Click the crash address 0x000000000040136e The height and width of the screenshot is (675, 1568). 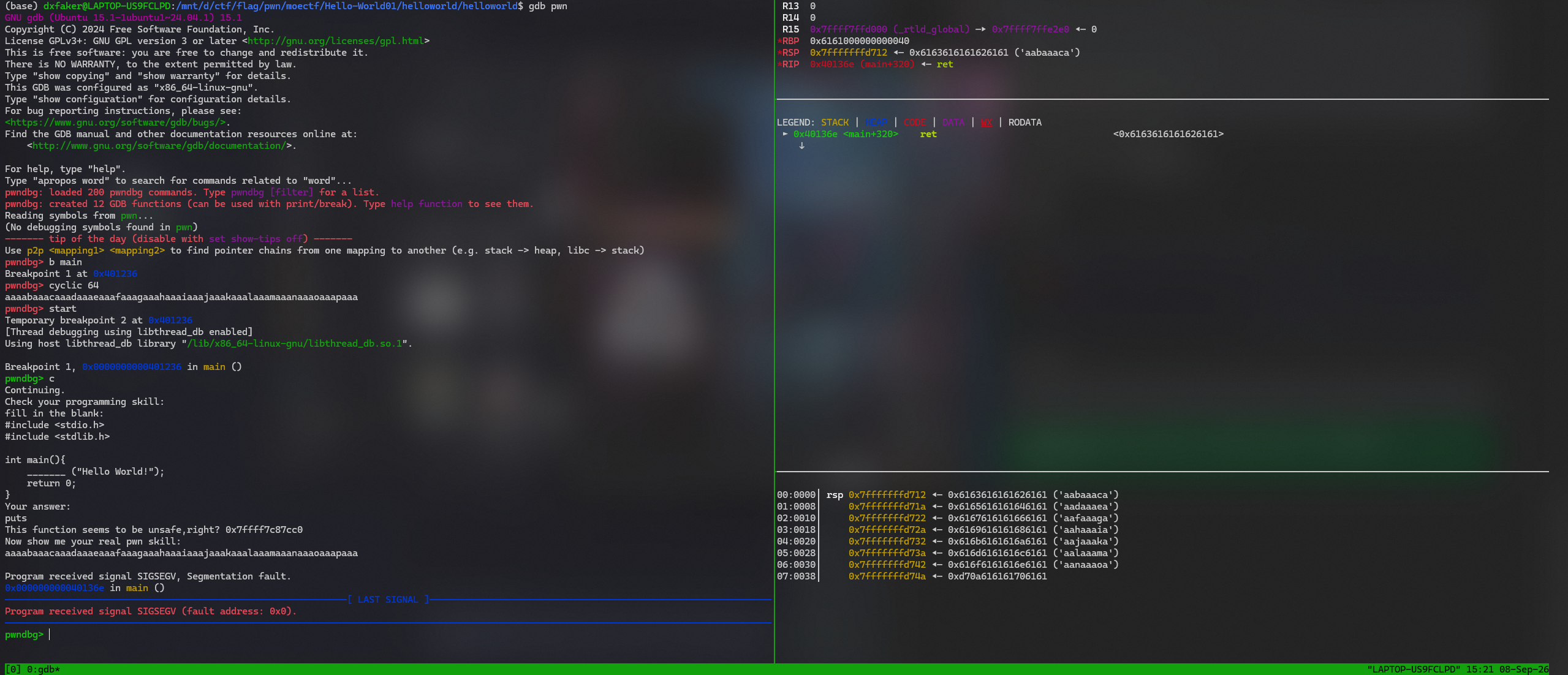pyautogui.click(x=55, y=588)
